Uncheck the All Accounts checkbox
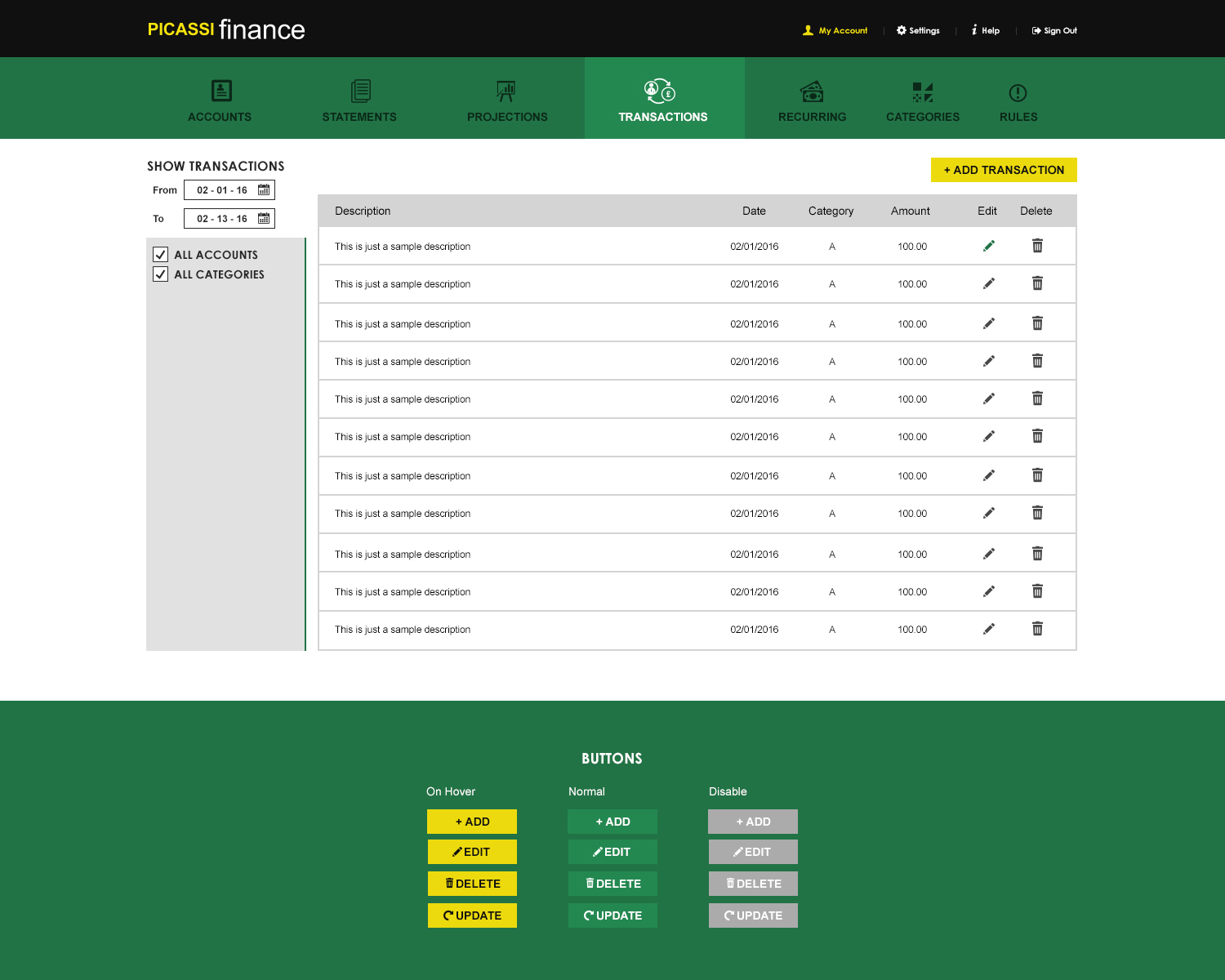Image resolution: width=1225 pixels, height=980 pixels. (161, 255)
